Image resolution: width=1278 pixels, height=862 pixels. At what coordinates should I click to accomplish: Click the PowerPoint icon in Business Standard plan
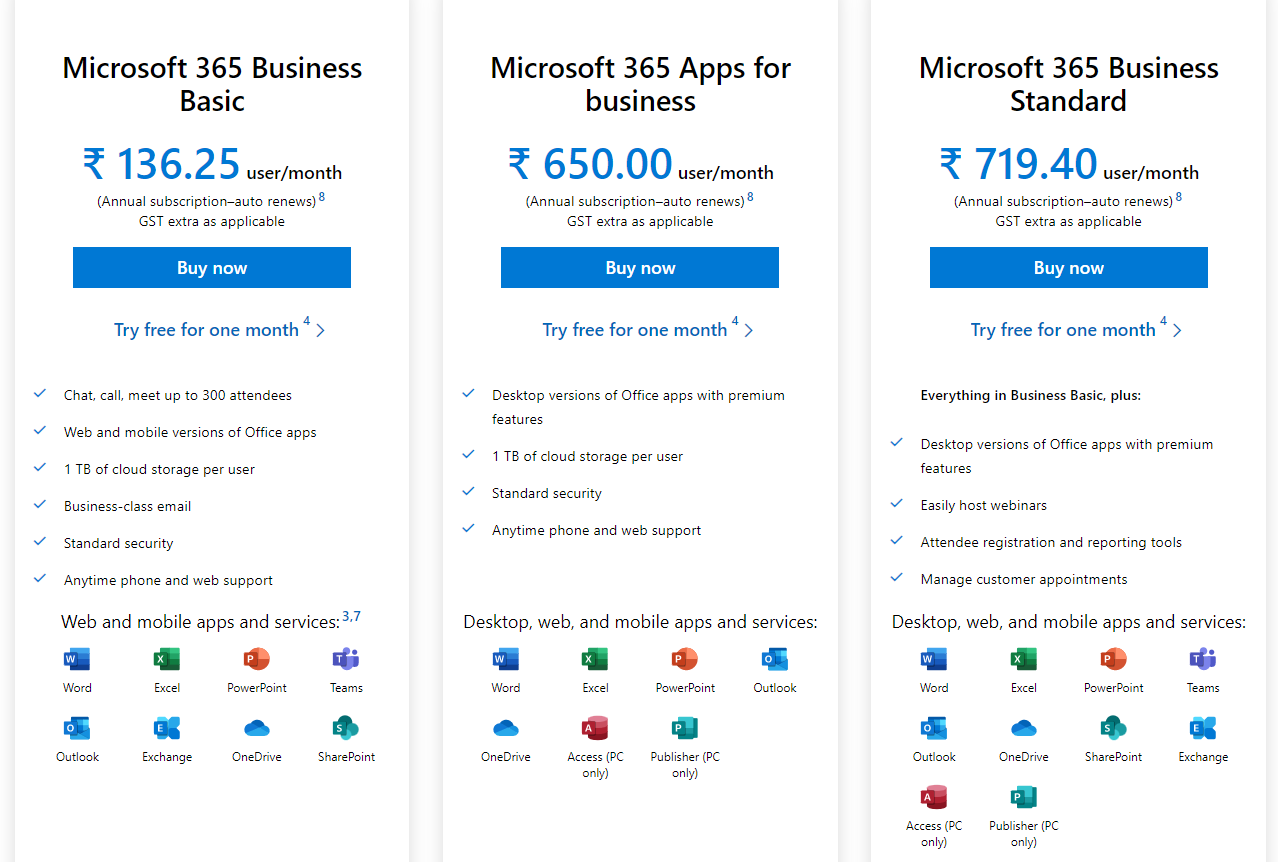pos(1114,659)
